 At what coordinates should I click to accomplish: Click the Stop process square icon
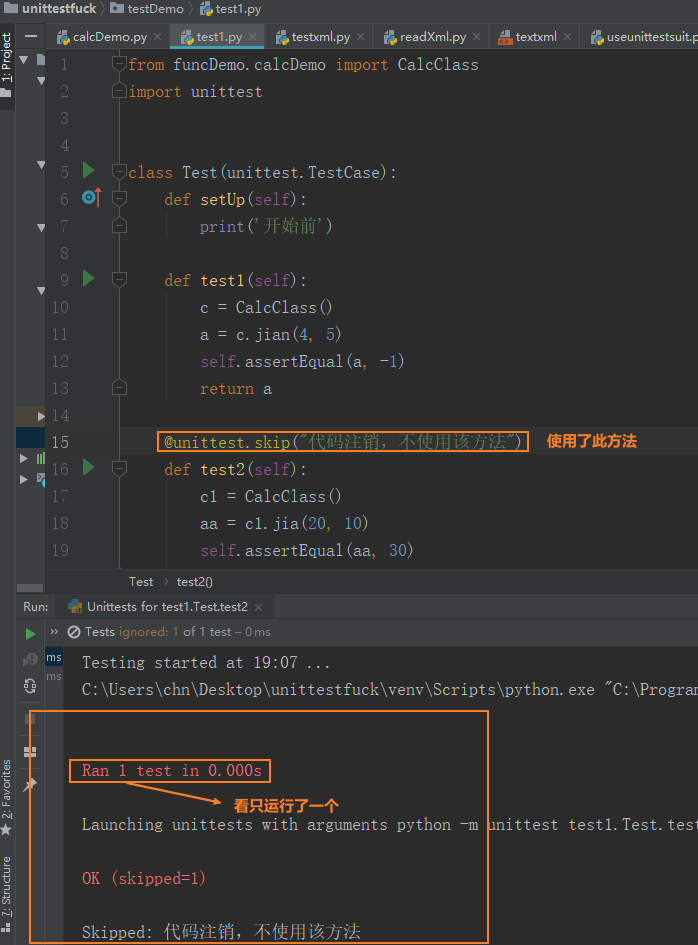pyautogui.click(x=30, y=718)
